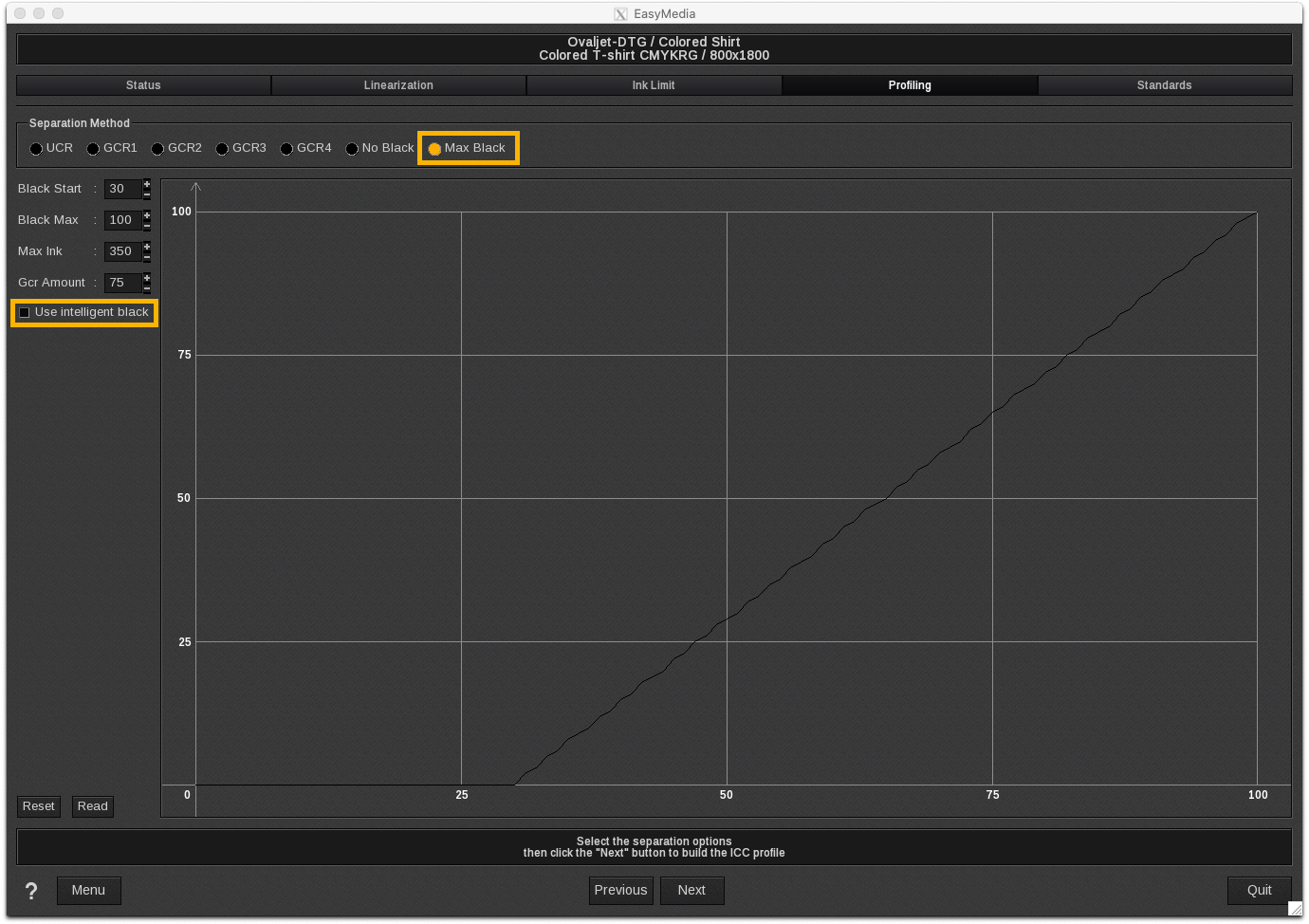1309x924 pixels.
Task: Enable Use intelligent black checkbox
Action: click(x=26, y=313)
